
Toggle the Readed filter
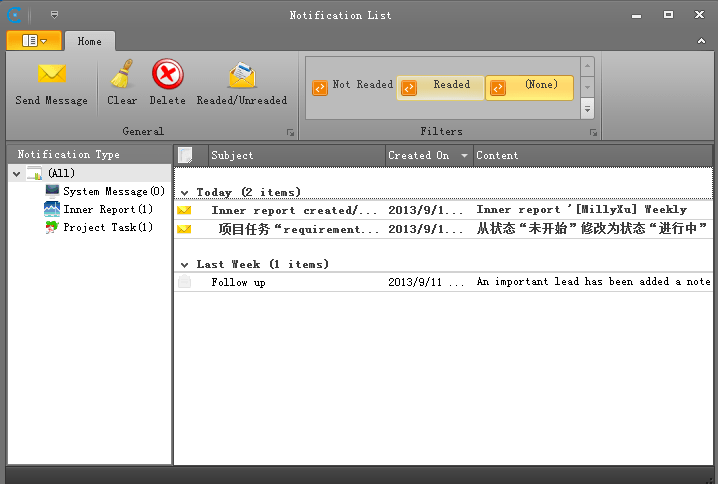441,87
